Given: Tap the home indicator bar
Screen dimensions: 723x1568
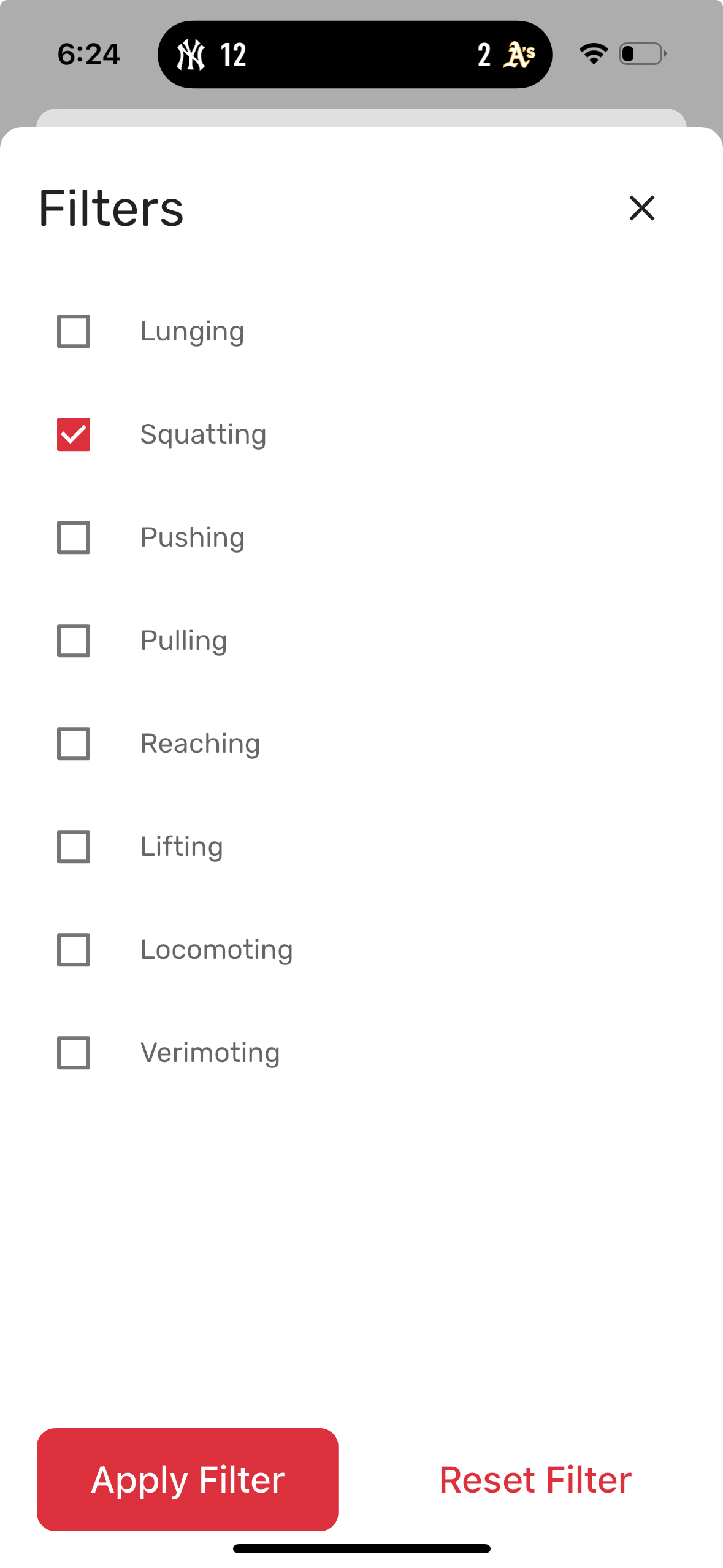Looking at the screenshot, I should (x=362, y=1548).
